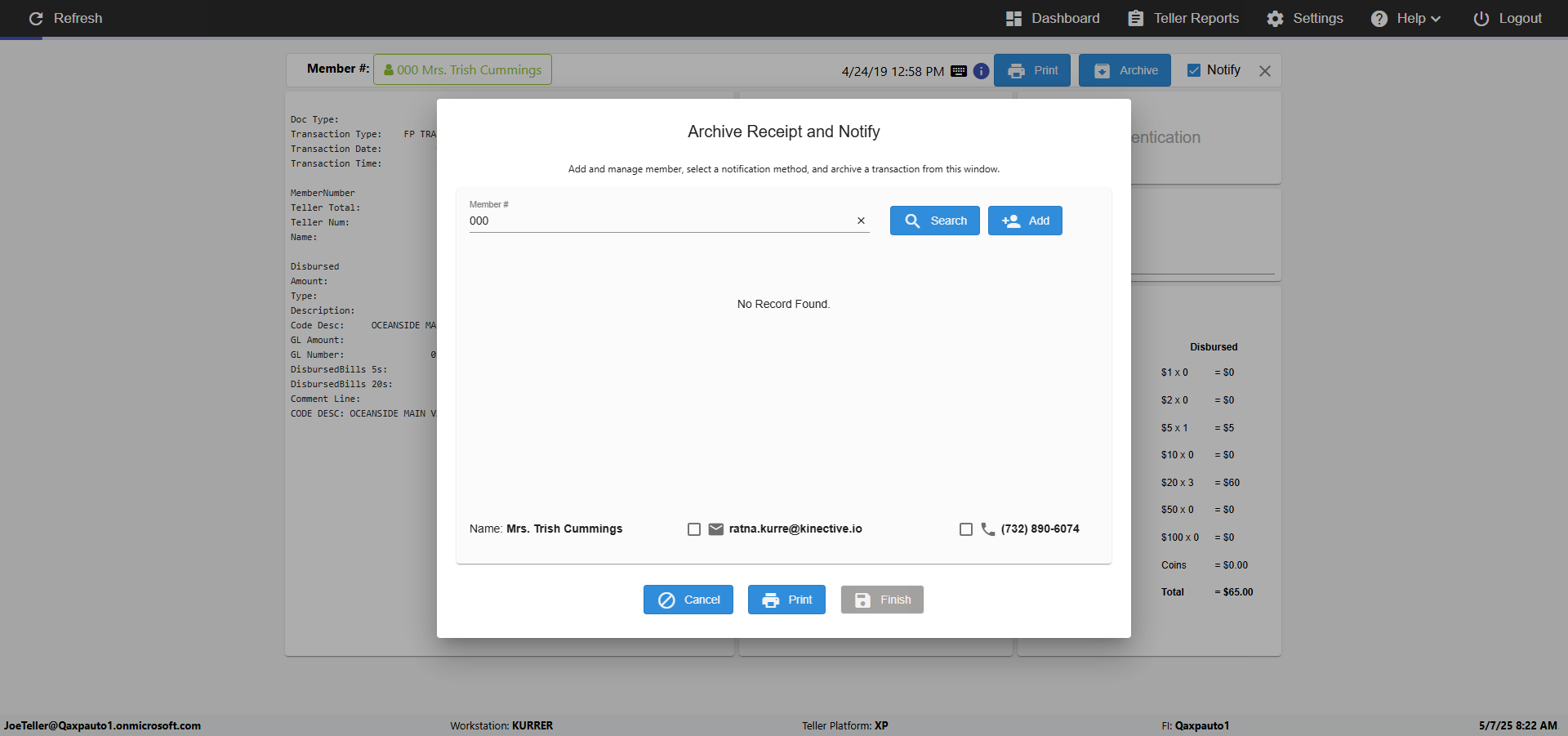Image resolution: width=1568 pixels, height=736 pixels.
Task: Click the Print button in the dialog
Action: tap(786, 600)
